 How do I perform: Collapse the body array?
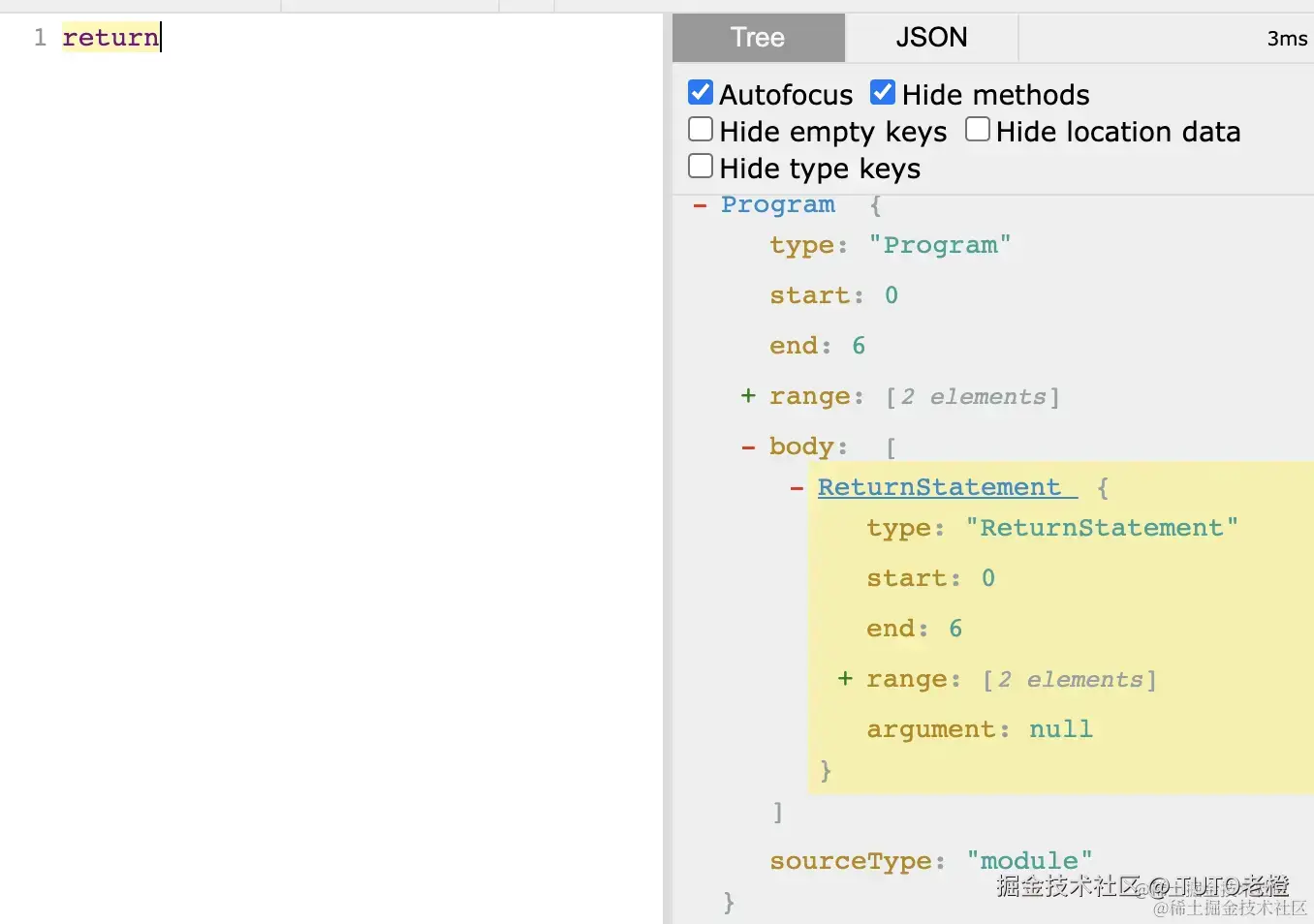point(748,447)
